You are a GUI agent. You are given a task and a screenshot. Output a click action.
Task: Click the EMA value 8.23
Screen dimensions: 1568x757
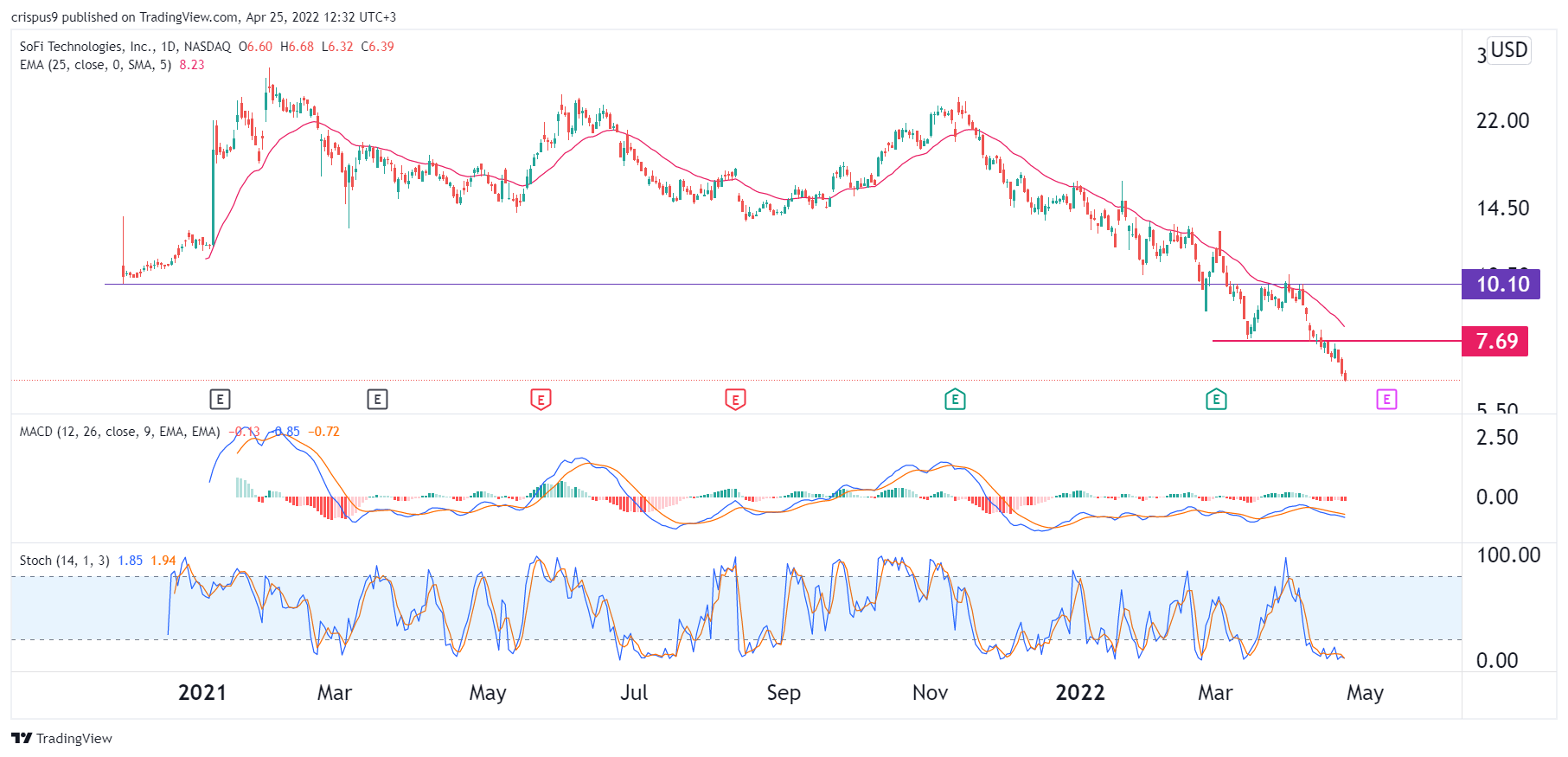point(192,65)
